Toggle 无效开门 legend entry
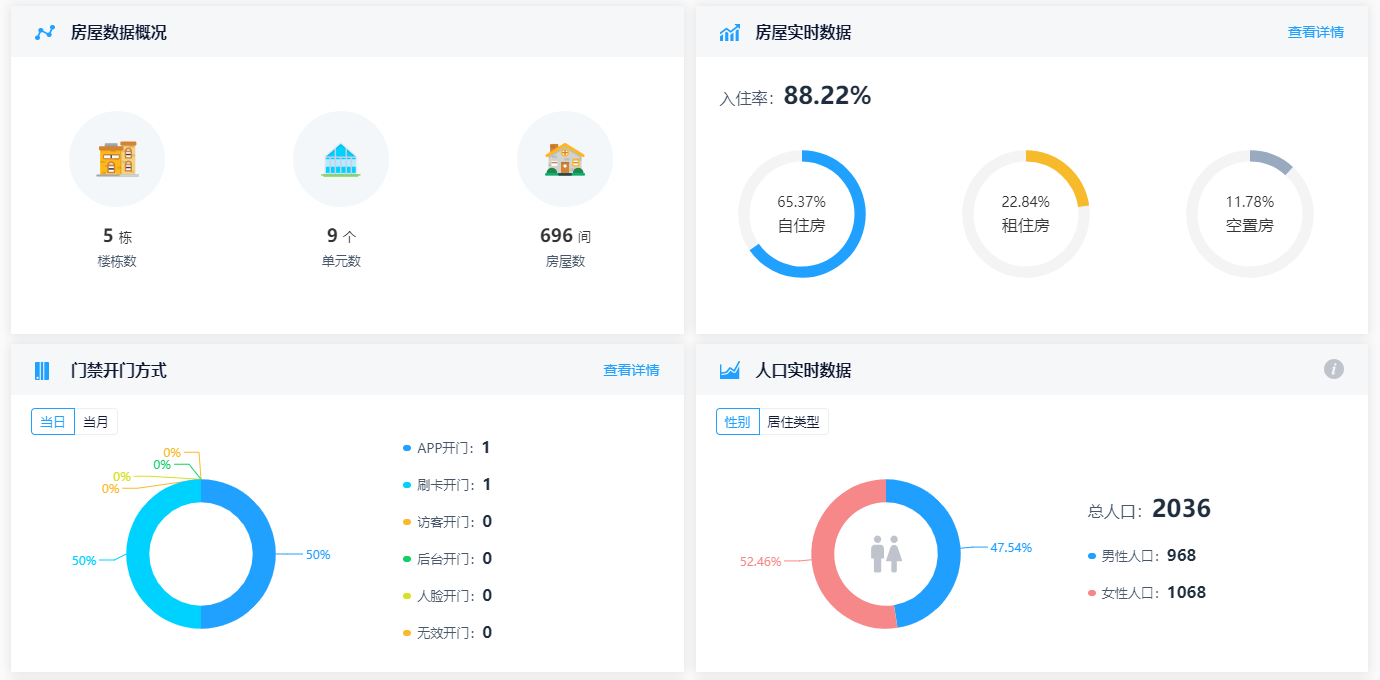 [447, 633]
